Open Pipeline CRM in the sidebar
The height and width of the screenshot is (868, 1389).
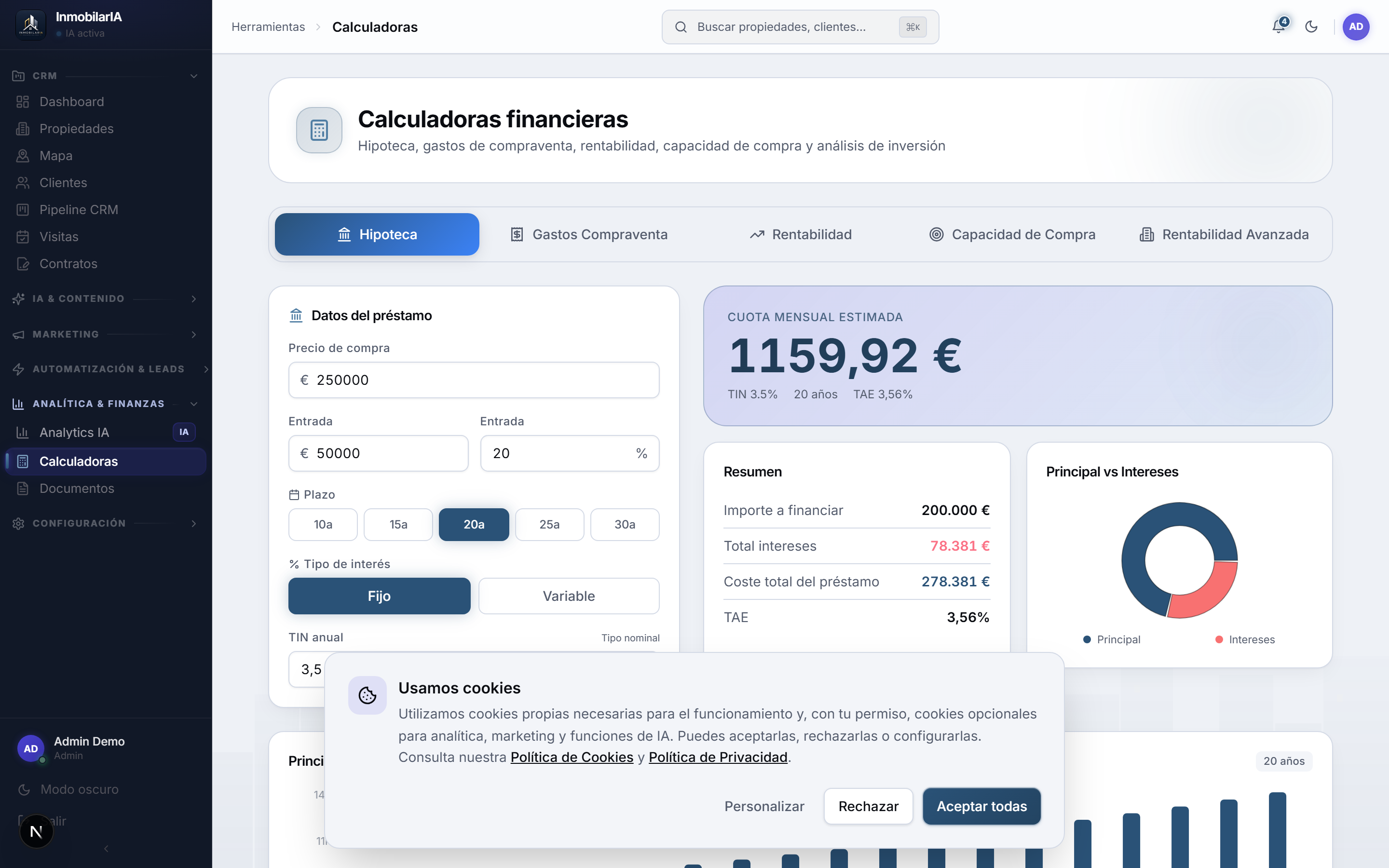106,210
